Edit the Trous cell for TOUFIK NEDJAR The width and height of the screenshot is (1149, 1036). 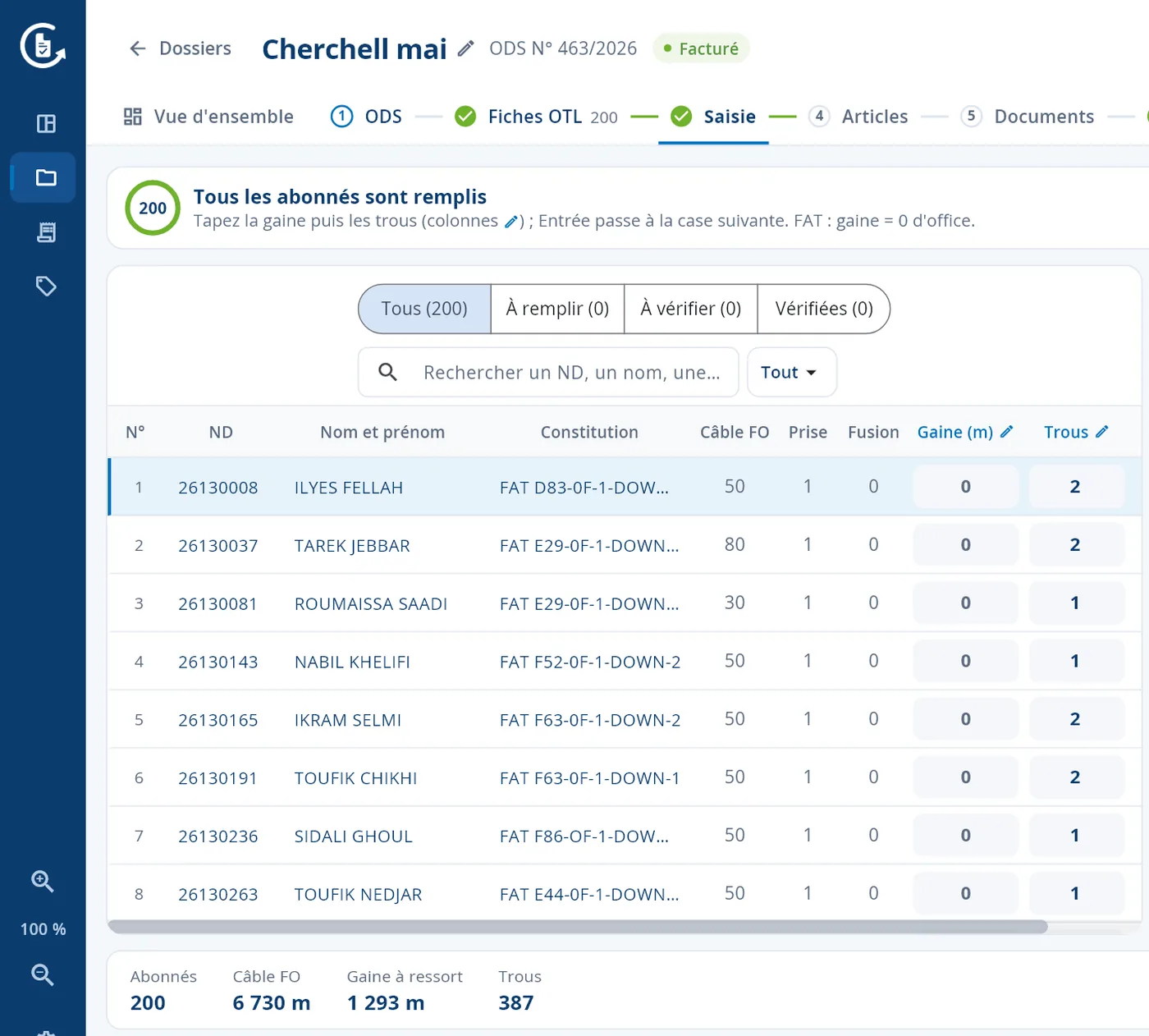(1075, 893)
